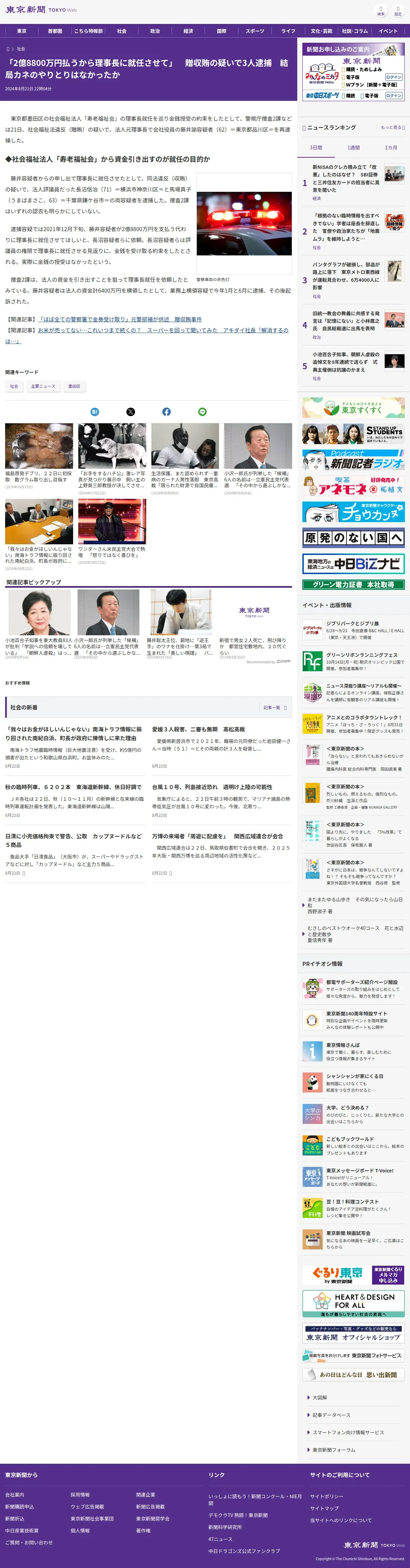410x1568 pixels.
Task: Click 東京新聞140周年特設サイト icon
Action: pos(312,1020)
